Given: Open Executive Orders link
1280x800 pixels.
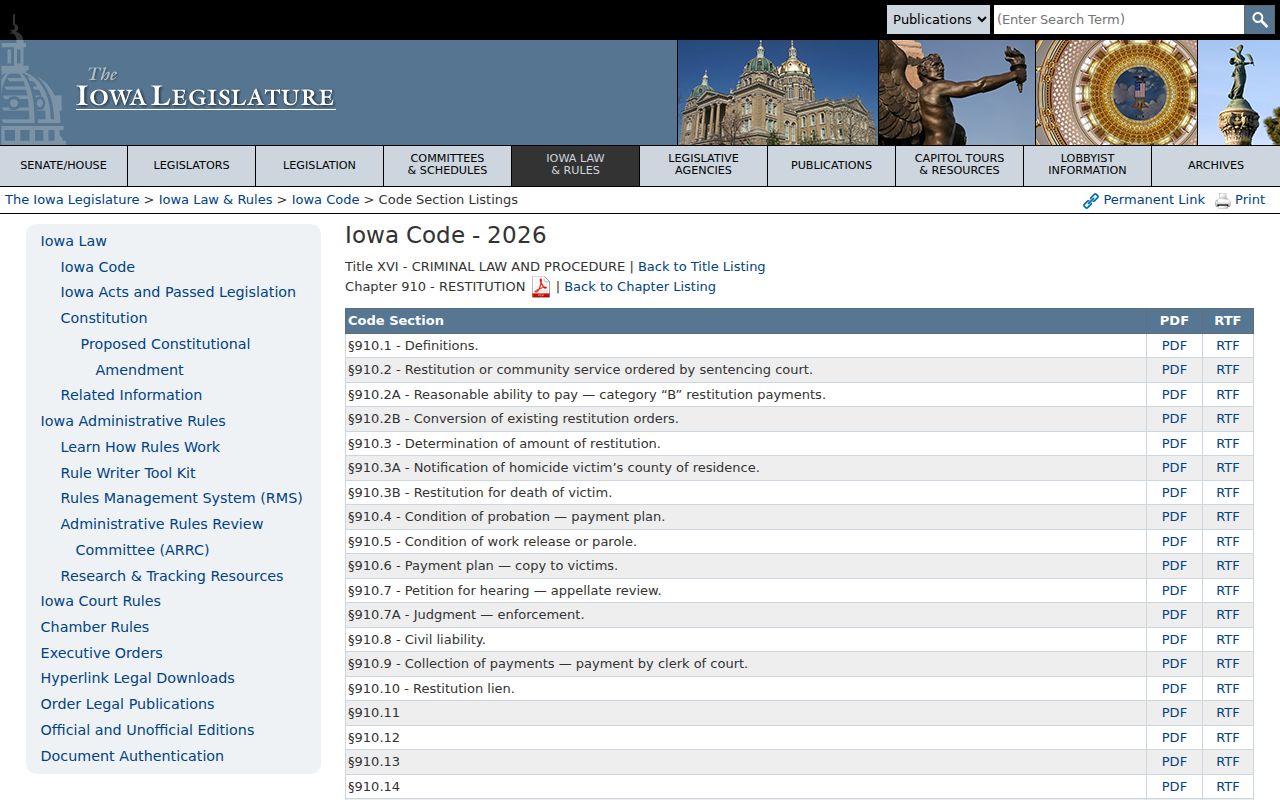Looking at the screenshot, I should click(102, 653).
